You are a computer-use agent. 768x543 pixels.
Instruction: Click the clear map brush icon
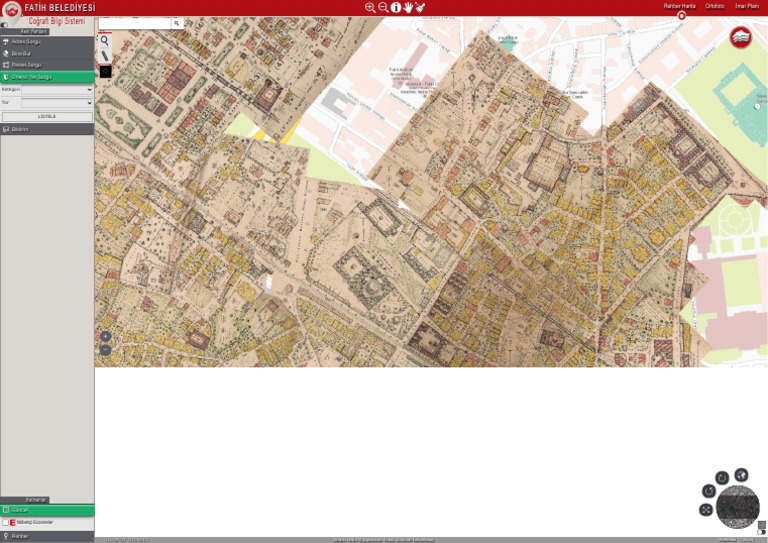point(421,7)
